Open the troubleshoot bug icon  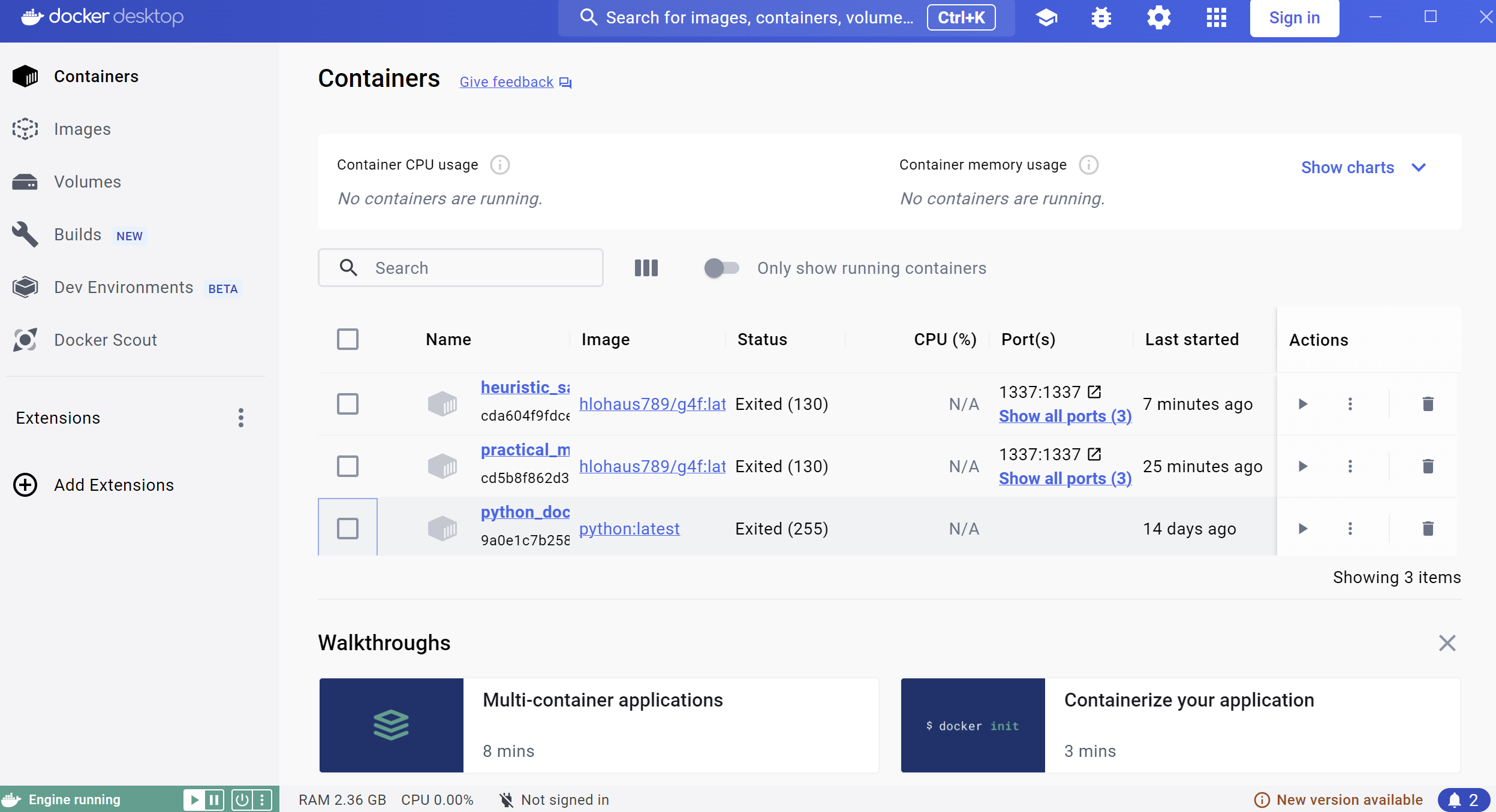click(x=1101, y=17)
